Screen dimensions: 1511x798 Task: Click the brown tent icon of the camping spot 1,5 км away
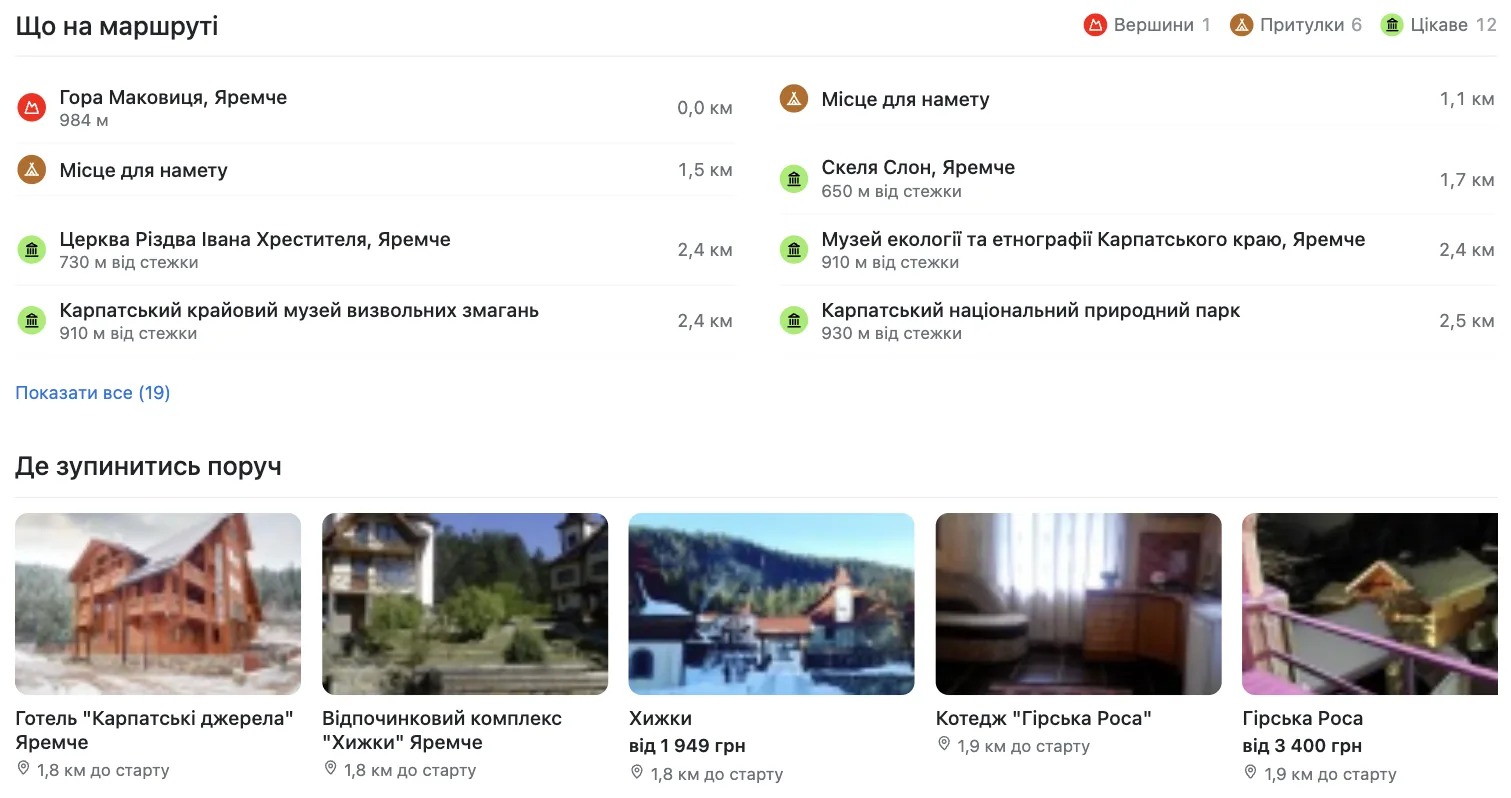click(x=32, y=170)
